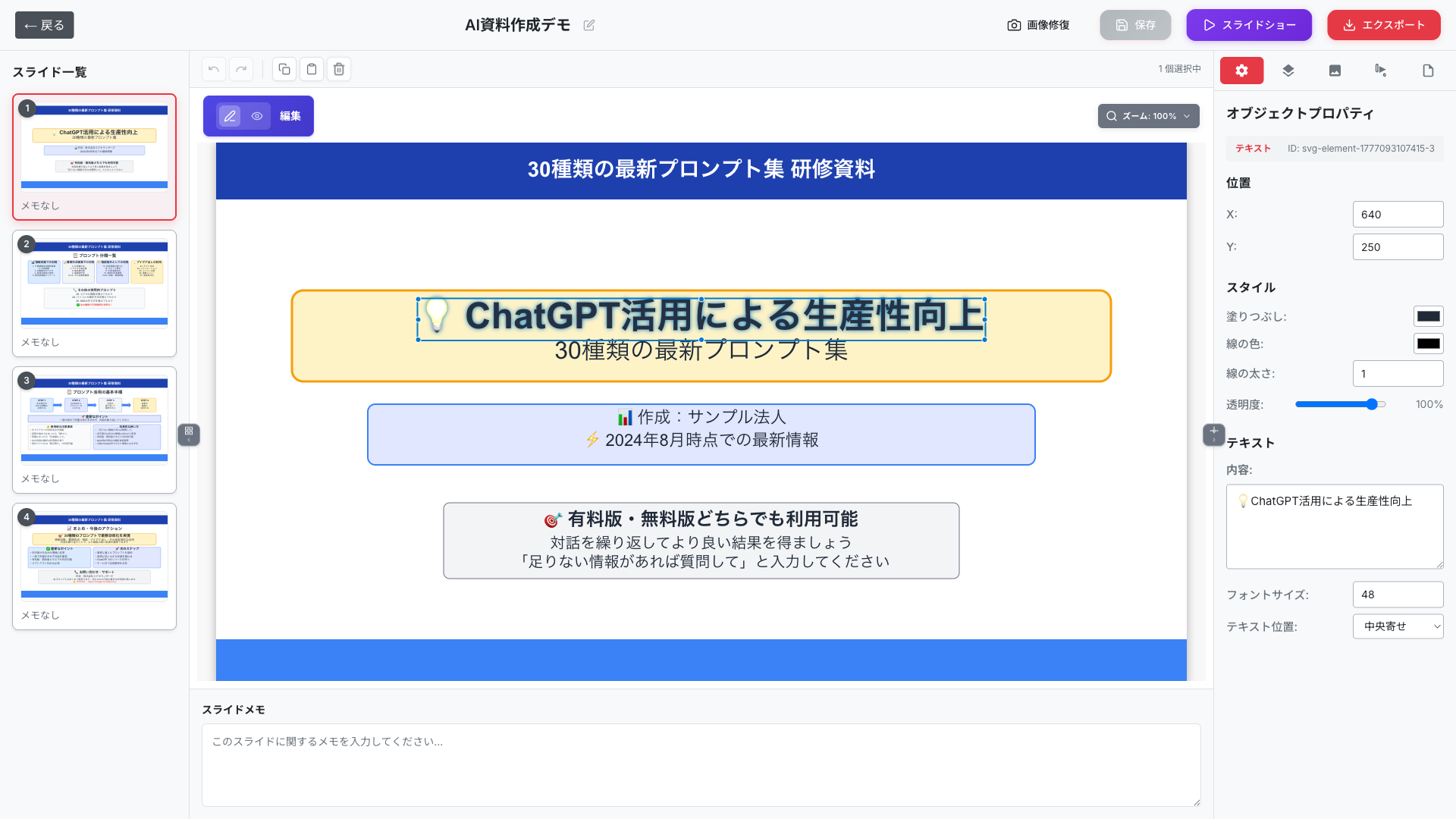
Task: Open the layers panel tab
Action: coord(1288,71)
